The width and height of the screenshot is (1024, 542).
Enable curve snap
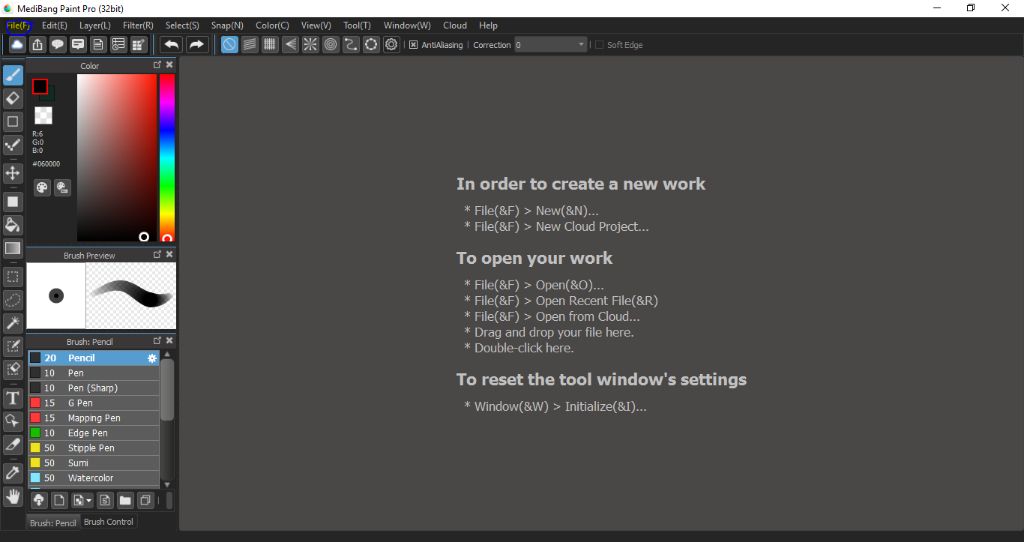coord(351,44)
